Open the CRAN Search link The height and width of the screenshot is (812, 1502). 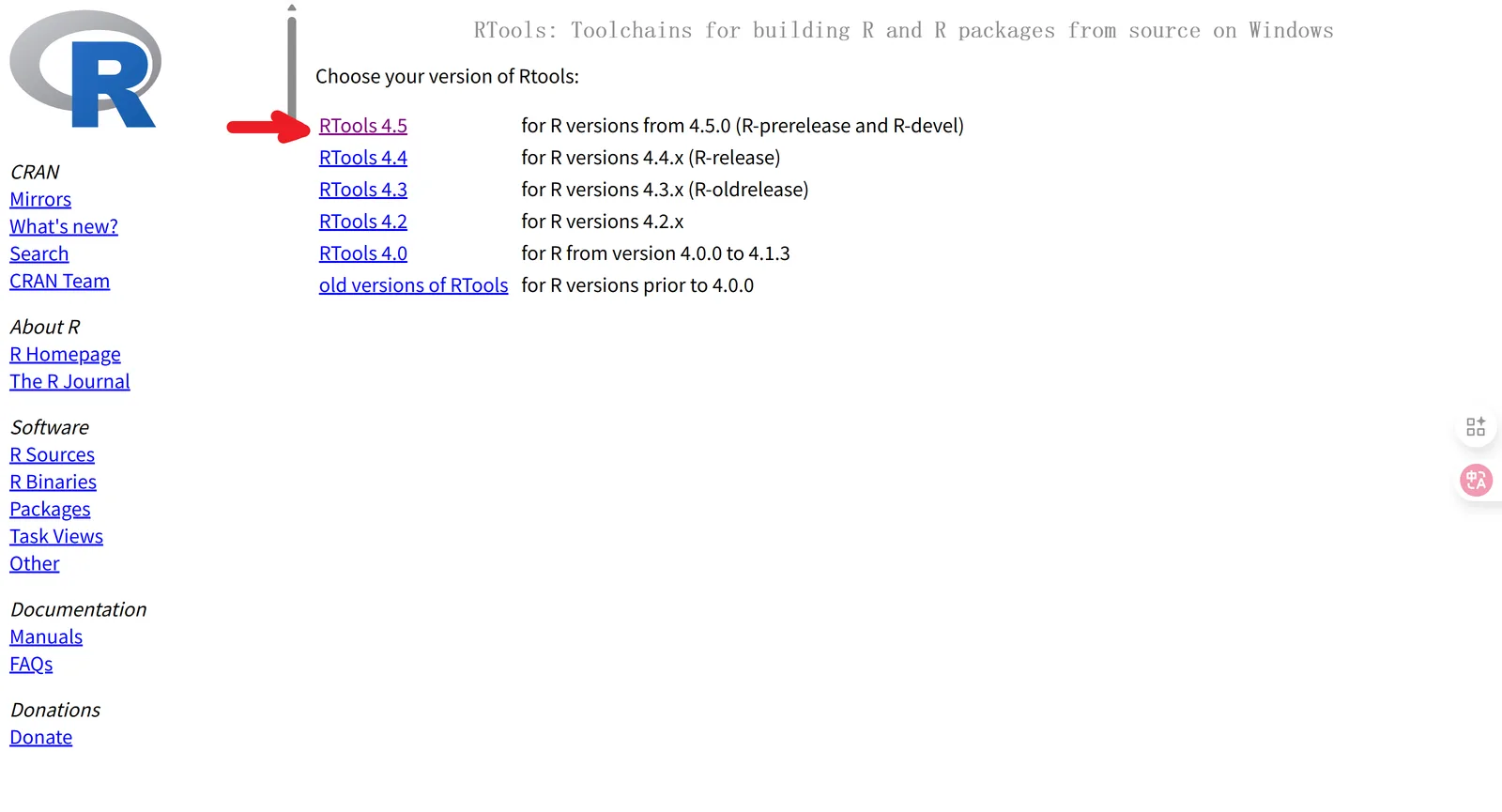point(38,254)
